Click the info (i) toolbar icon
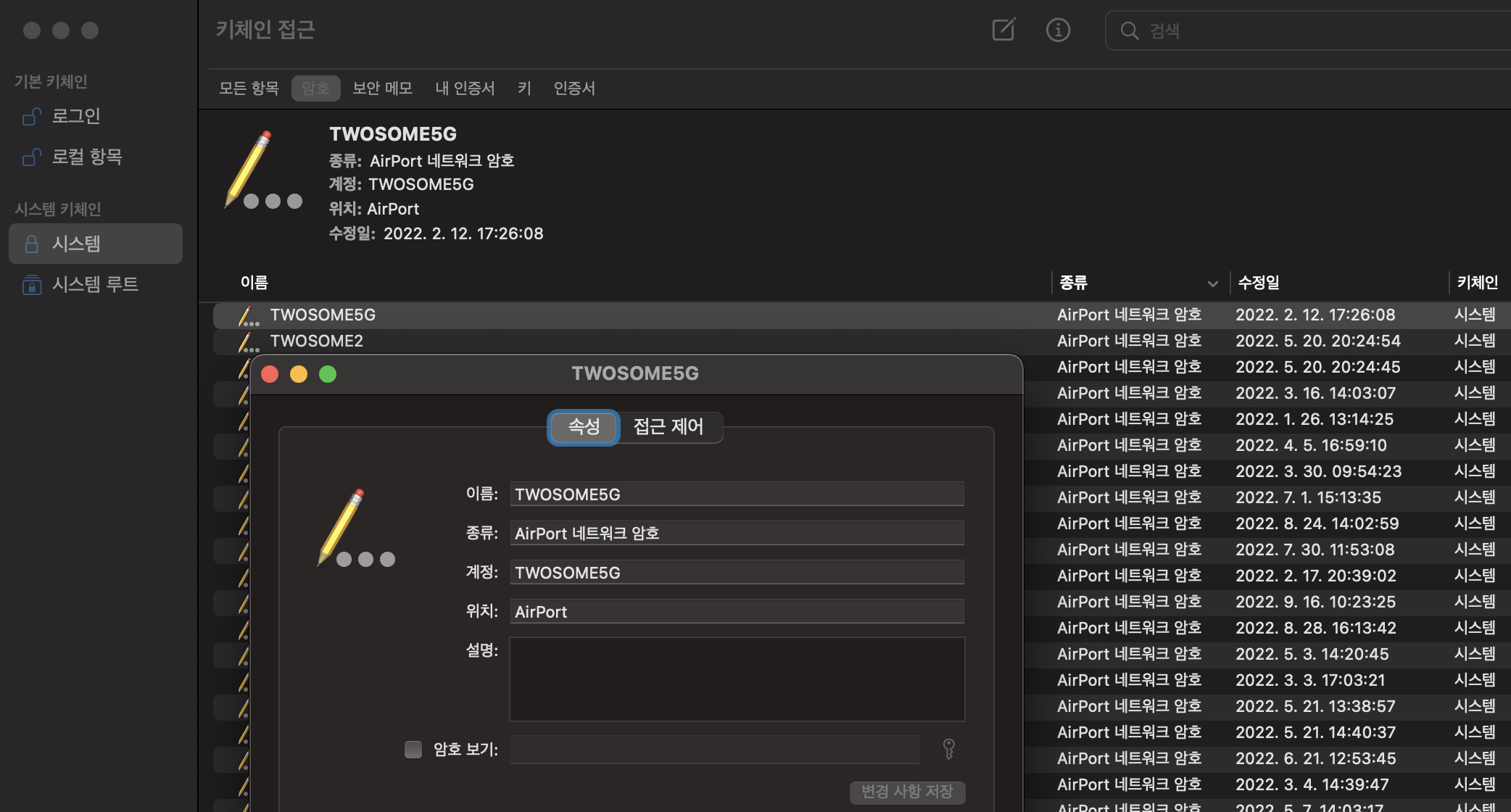Image resolution: width=1511 pixels, height=812 pixels. click(1058, 30)
